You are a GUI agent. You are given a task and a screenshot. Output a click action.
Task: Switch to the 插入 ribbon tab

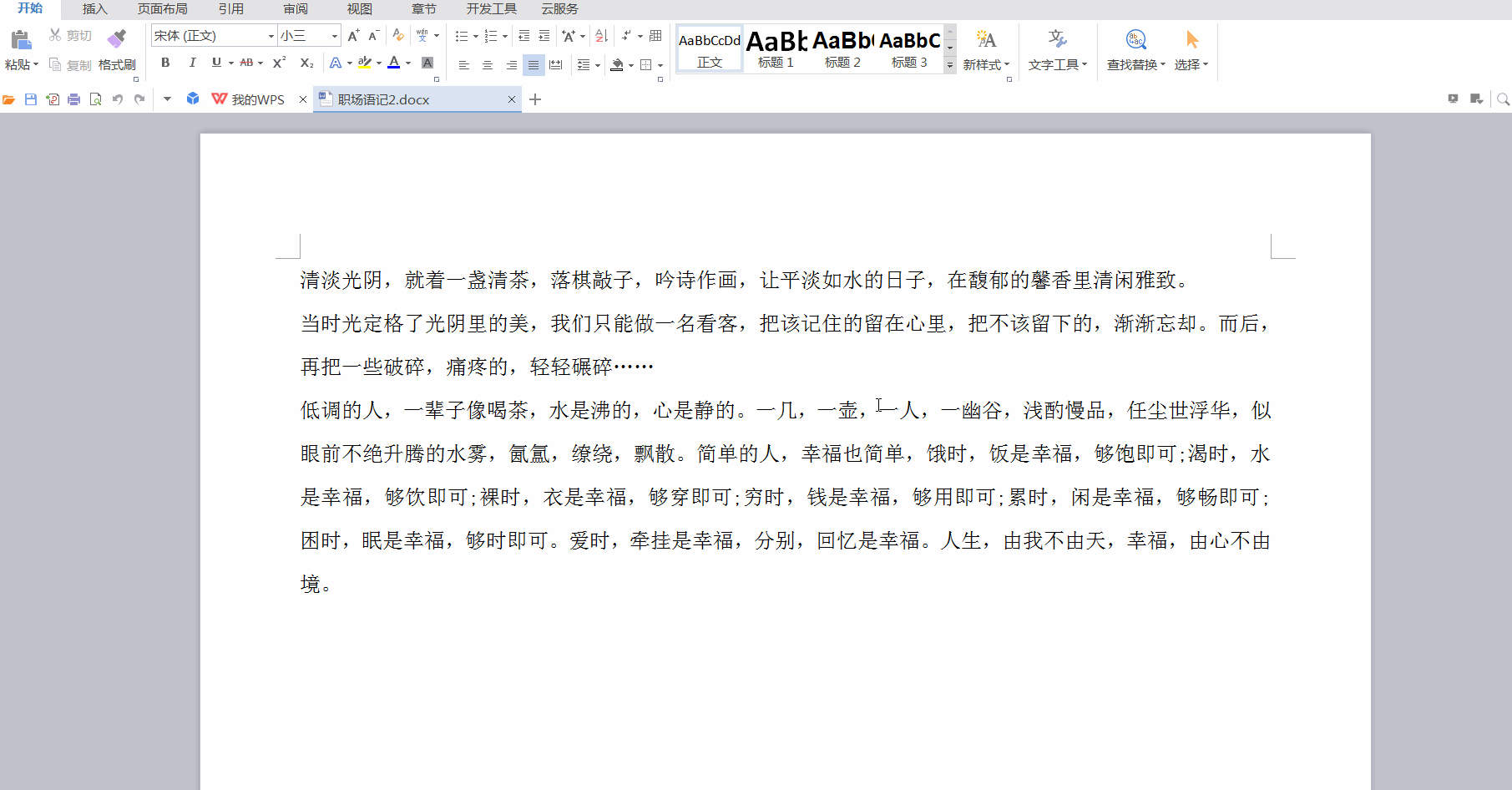point(95,9)
